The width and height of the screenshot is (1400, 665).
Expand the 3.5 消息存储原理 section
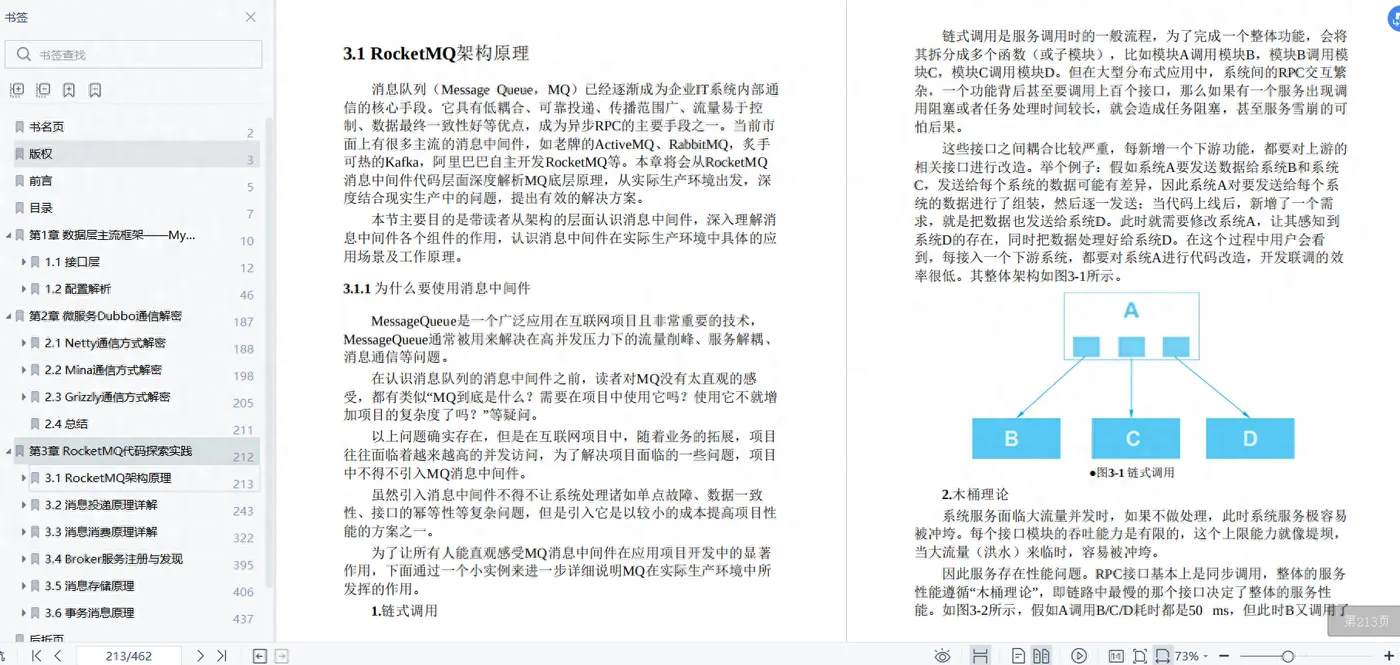tap(24, 586)
